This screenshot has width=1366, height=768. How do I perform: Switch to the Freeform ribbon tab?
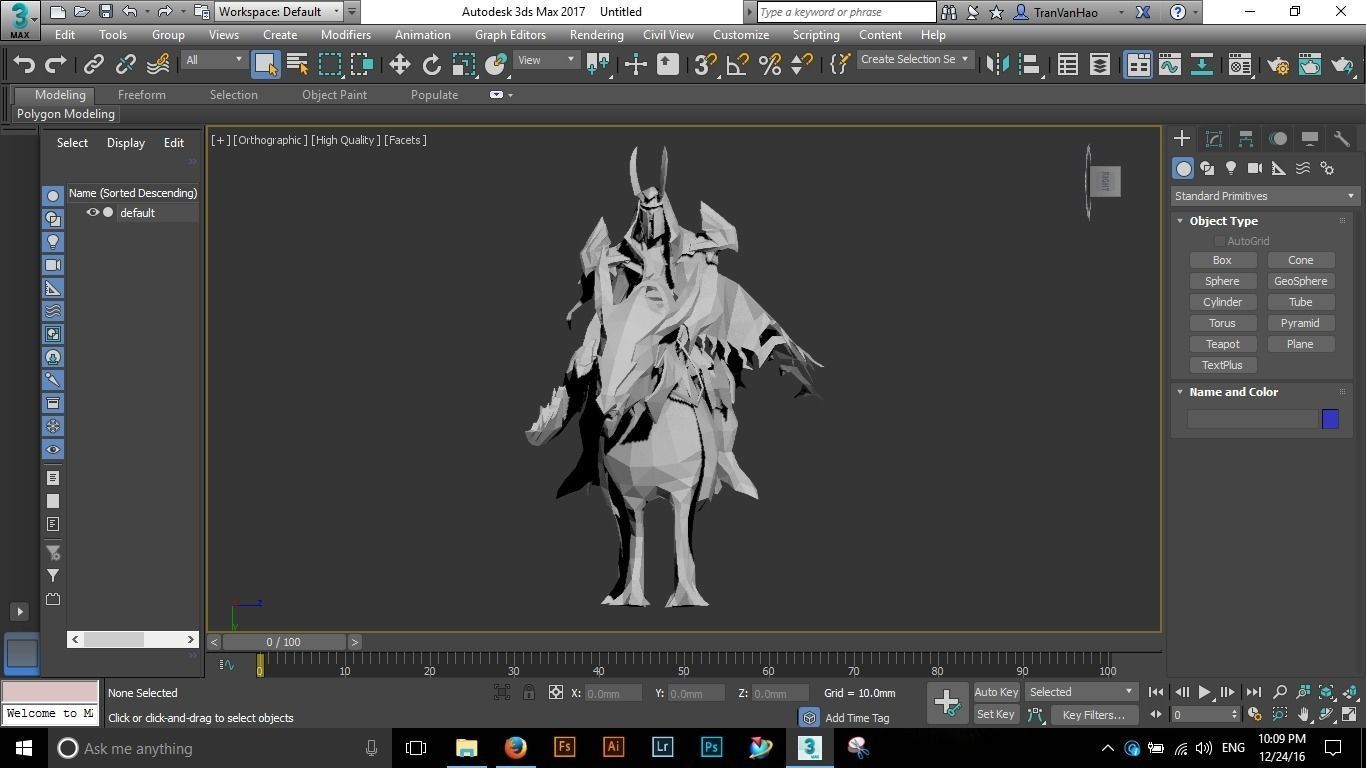click(142, 95)
